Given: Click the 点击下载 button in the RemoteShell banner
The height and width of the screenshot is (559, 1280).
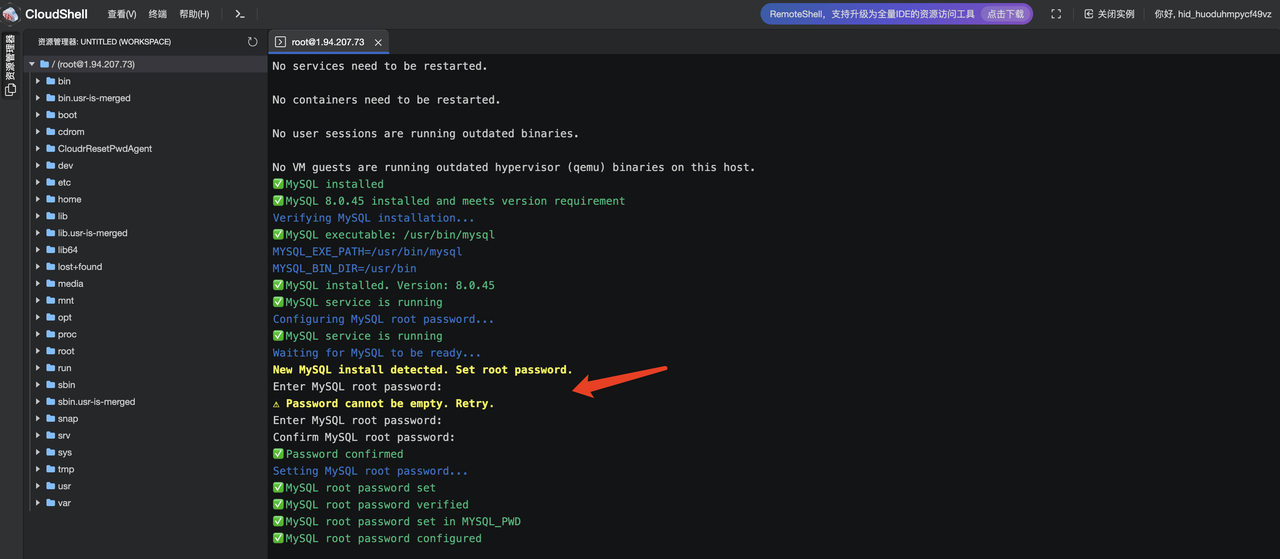Looking at the screenshot, I should coord(1005,14).
